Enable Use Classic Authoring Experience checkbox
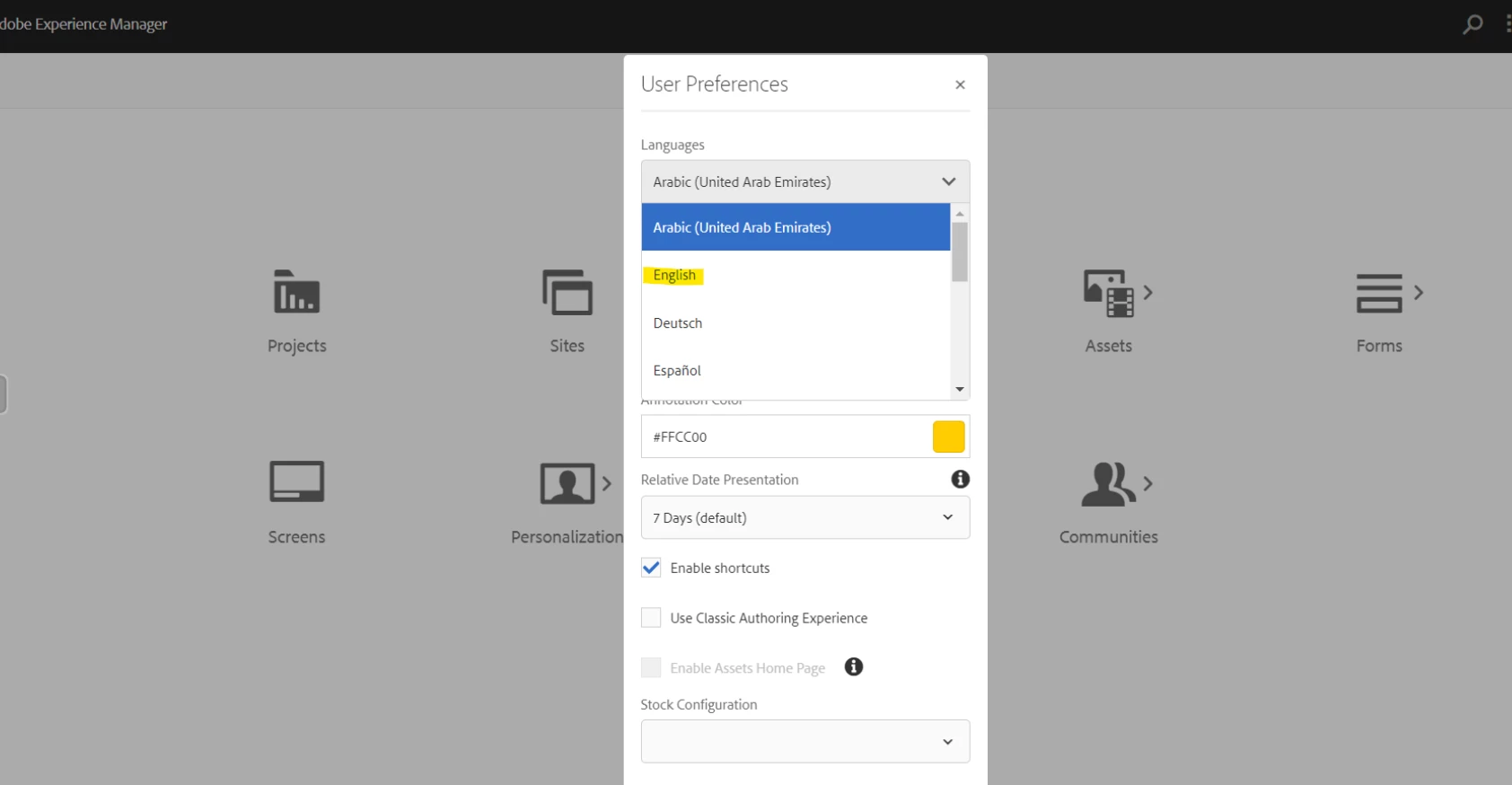Image resolution: width=1512 pixels, height=785 pixels. (x=651, y=618)
